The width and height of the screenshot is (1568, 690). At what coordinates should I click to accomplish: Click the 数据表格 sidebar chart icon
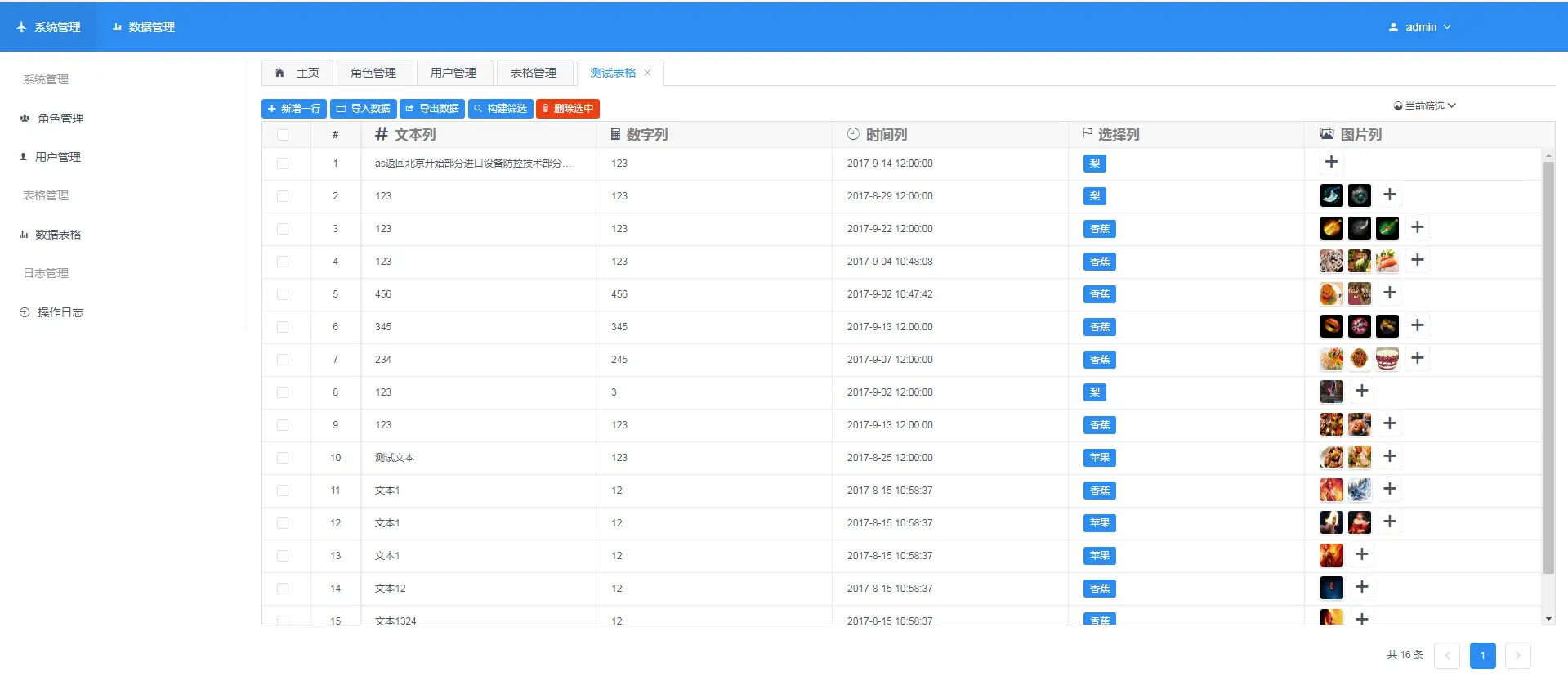[24, 235]
